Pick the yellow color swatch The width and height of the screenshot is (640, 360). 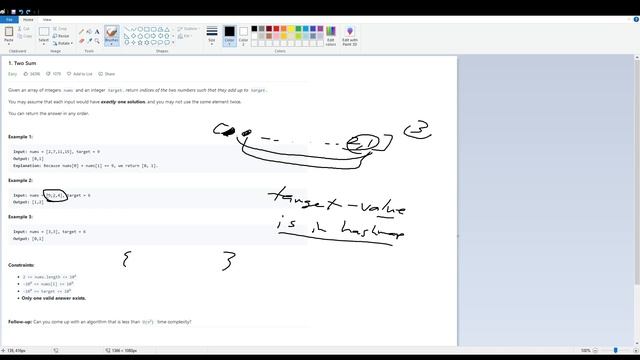pyautogui.click(x=291, y=29)
